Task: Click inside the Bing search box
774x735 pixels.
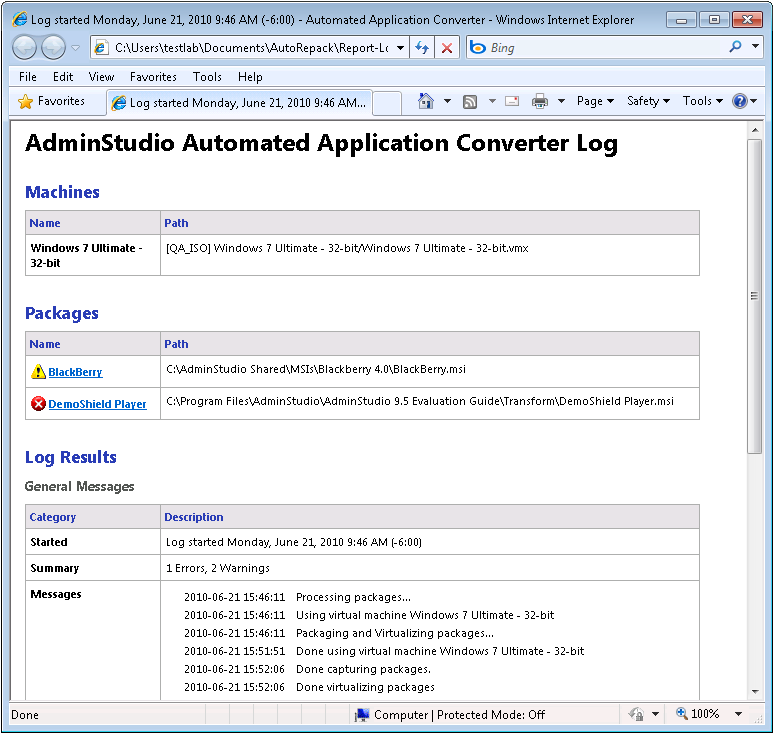Action: coord(600,47)
